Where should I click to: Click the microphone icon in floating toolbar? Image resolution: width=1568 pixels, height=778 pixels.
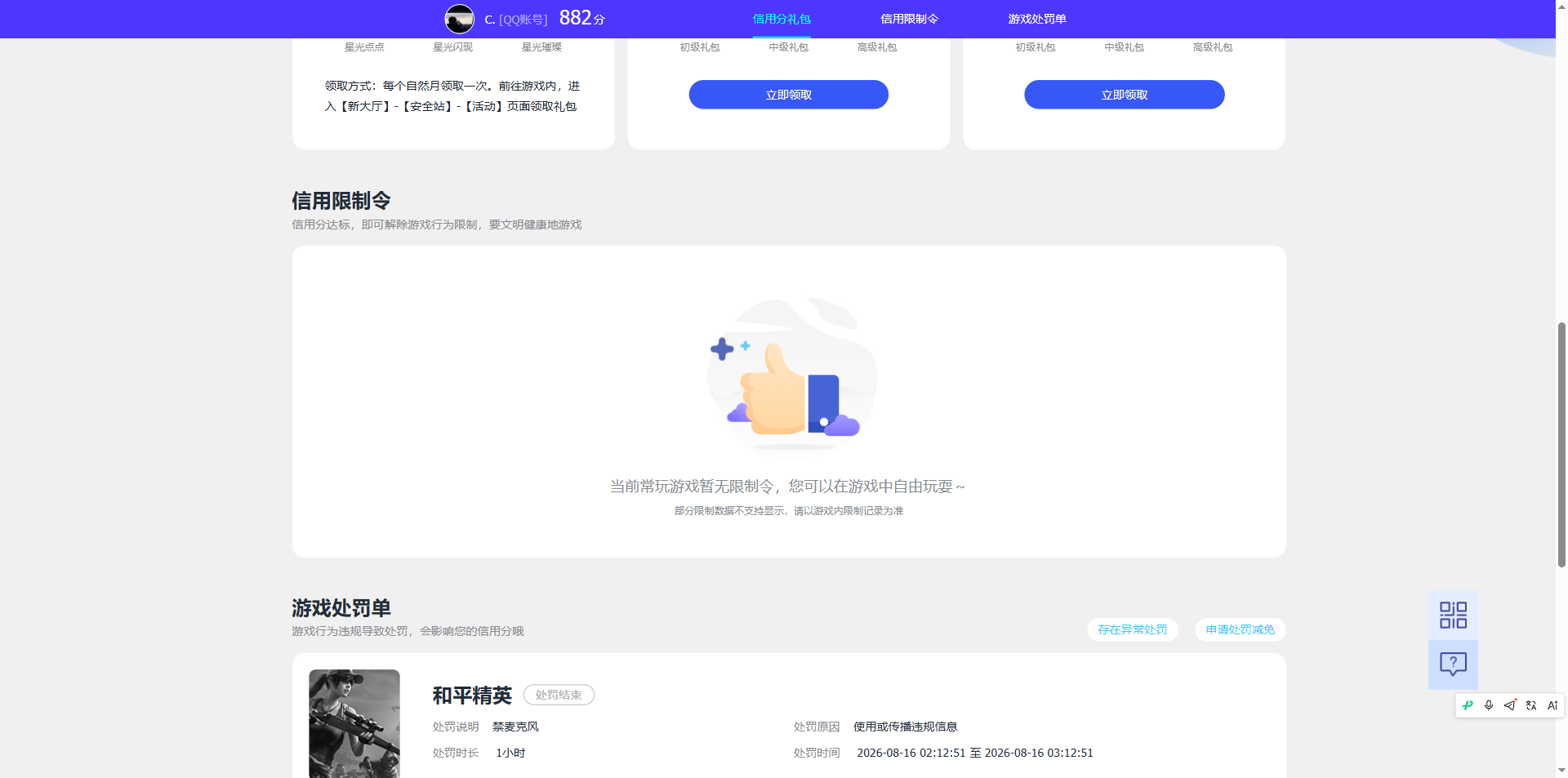pyautogui.click(x=1489, y=705)
